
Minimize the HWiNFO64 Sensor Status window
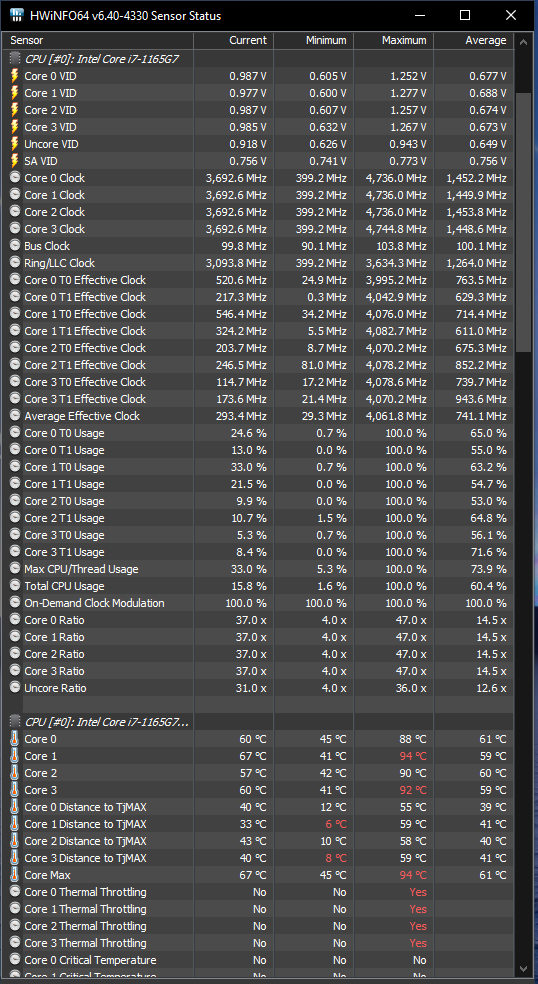pos(419,16)
